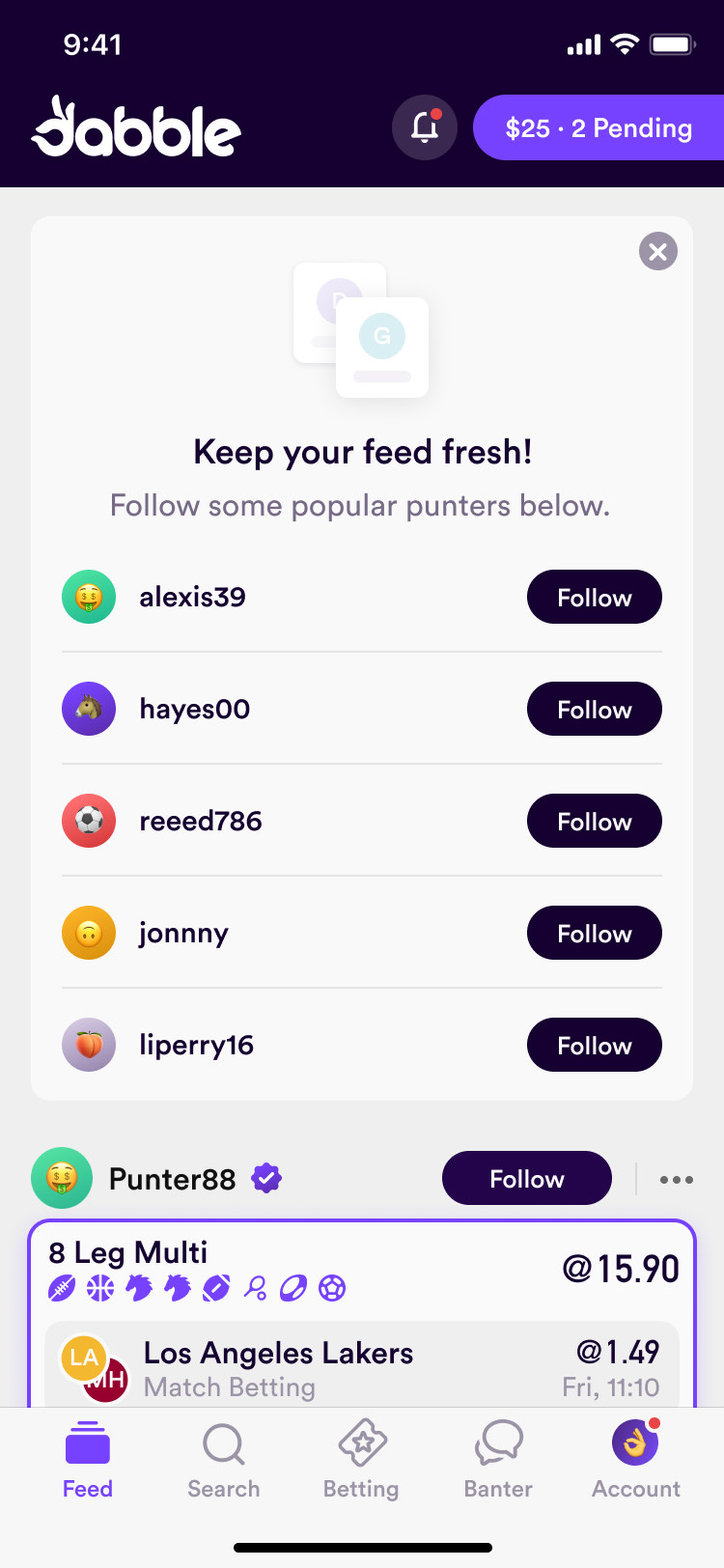724x1568 pixels.
Task: Tap Punter88's verified badge
Action: (x=266, y=1178)
